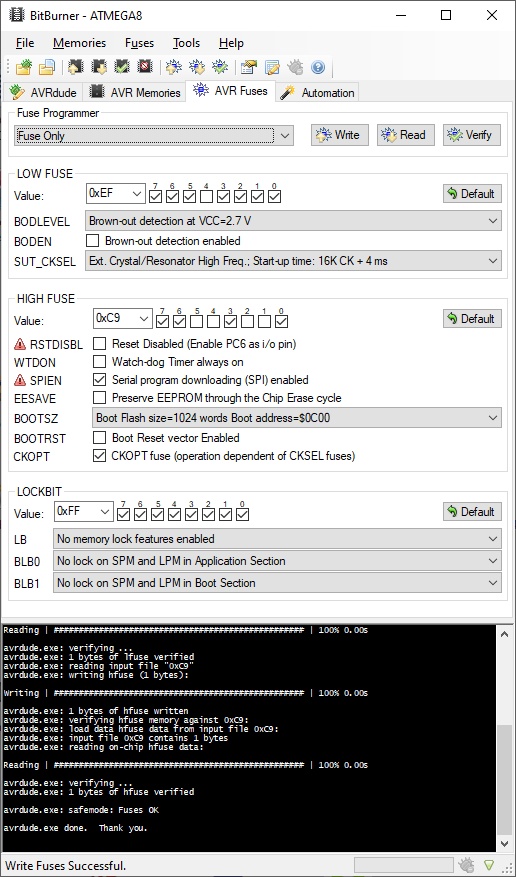The image size is (516, 877).
Task: Open the BOOTSZ boot flash size dropdown
Action: (x=296, y=418)
